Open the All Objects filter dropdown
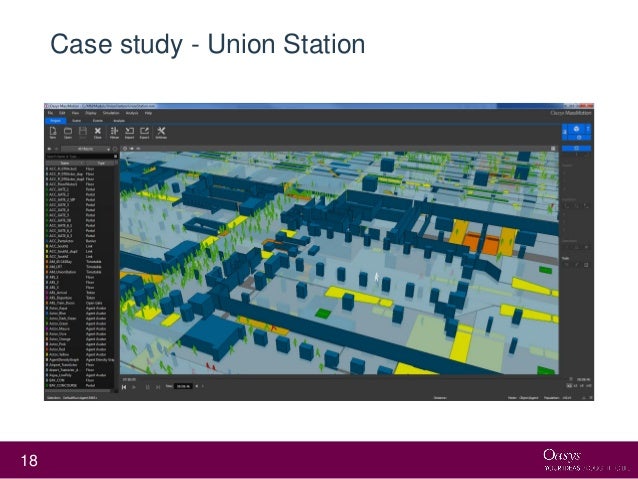The width and height of the screenshot is (638, 479). tap(86, 149)
